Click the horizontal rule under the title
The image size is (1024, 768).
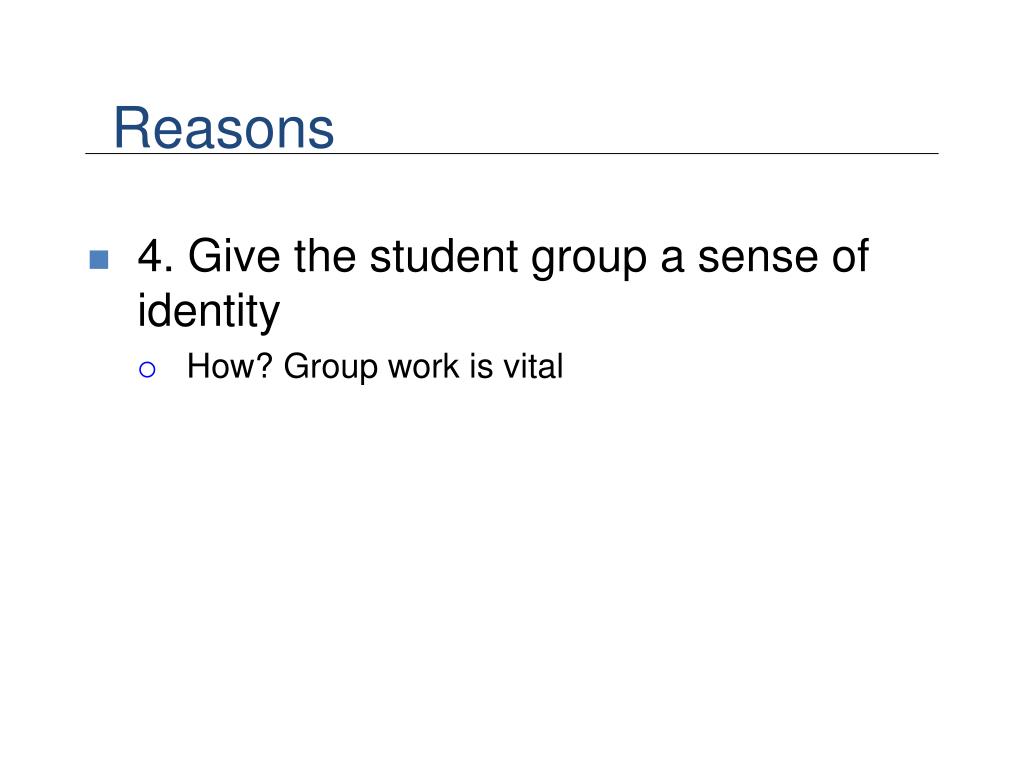(511, 153)
